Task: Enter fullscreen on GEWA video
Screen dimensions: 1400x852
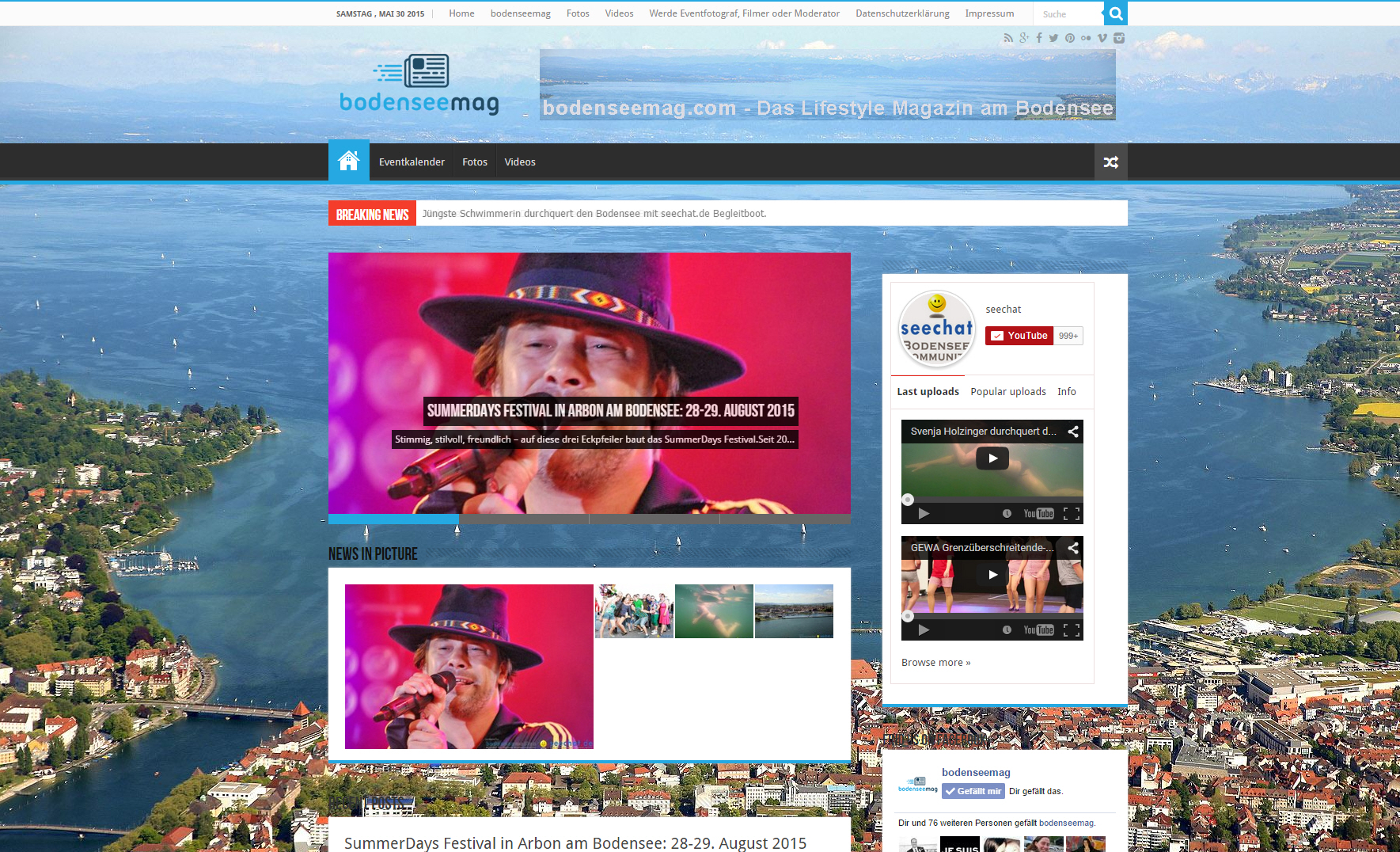Action: (1072, 630)
